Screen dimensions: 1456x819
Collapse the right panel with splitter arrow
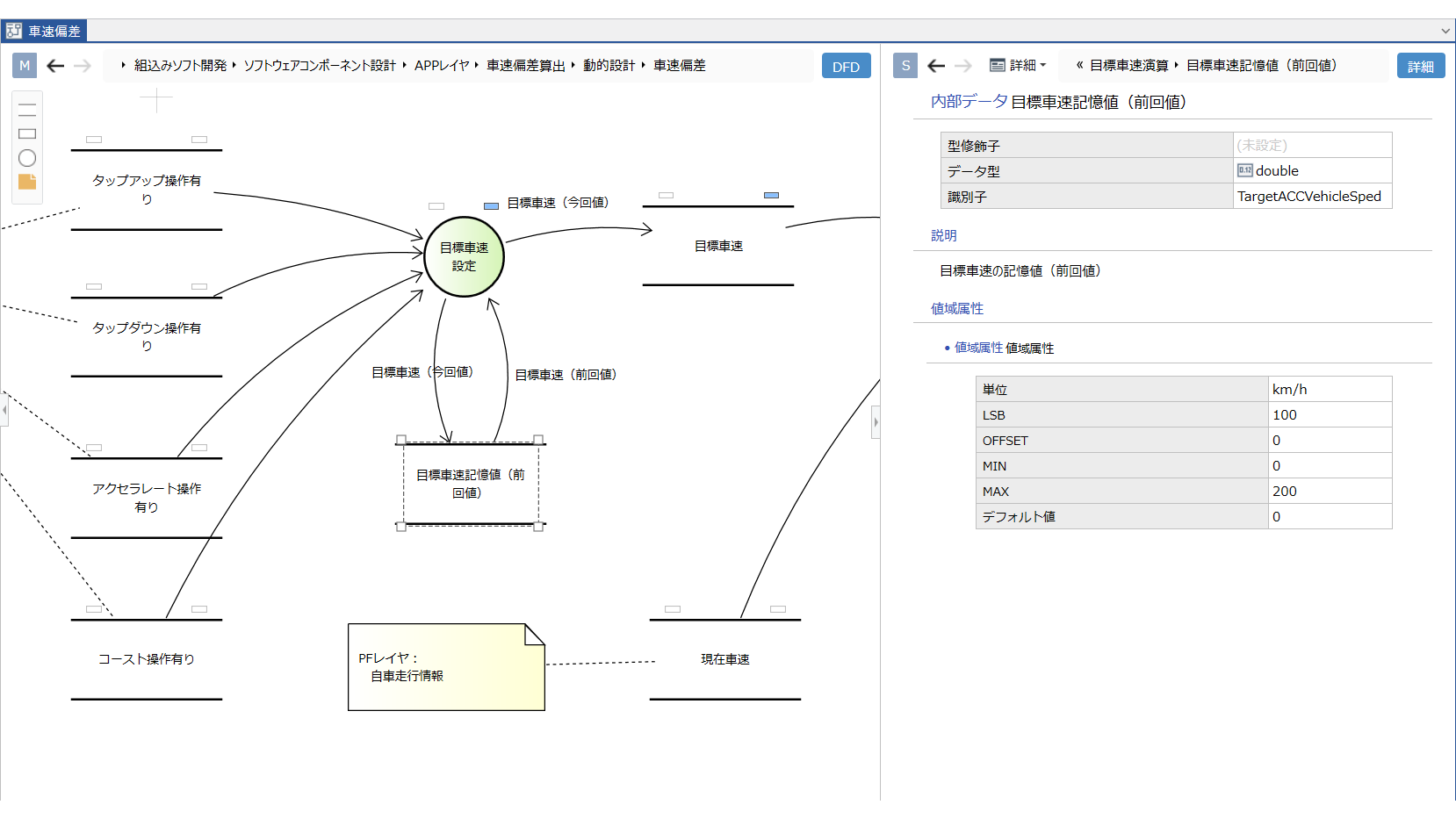(x=875, y=422)
